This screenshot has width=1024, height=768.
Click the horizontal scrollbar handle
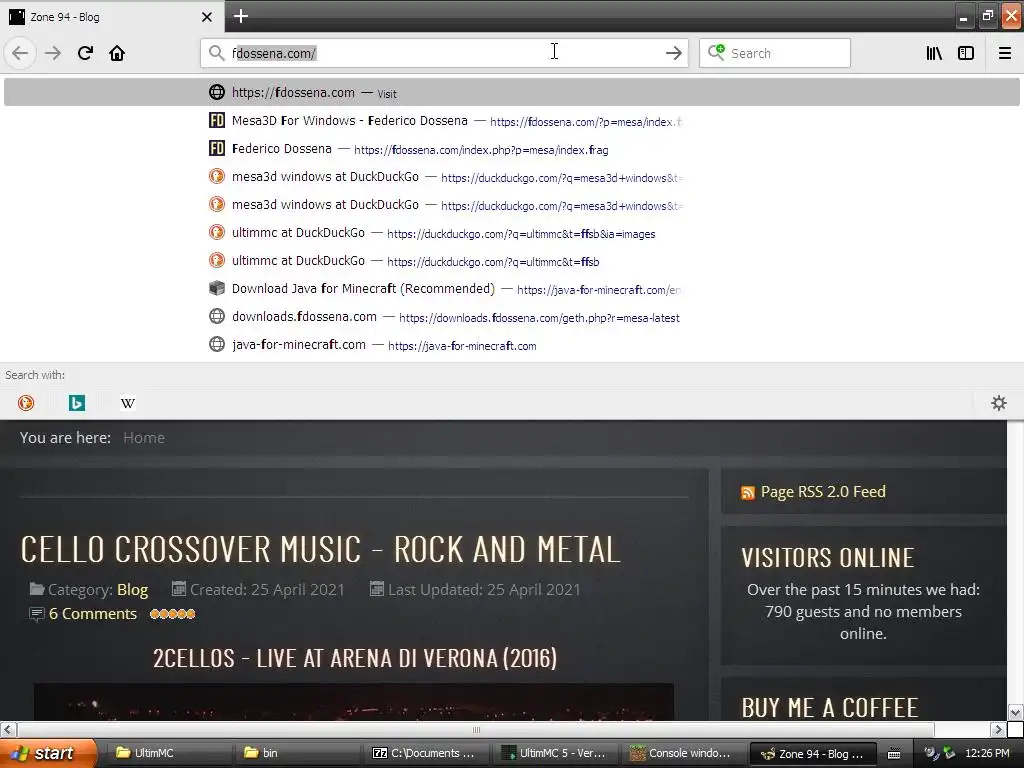[x=476, y=729]
